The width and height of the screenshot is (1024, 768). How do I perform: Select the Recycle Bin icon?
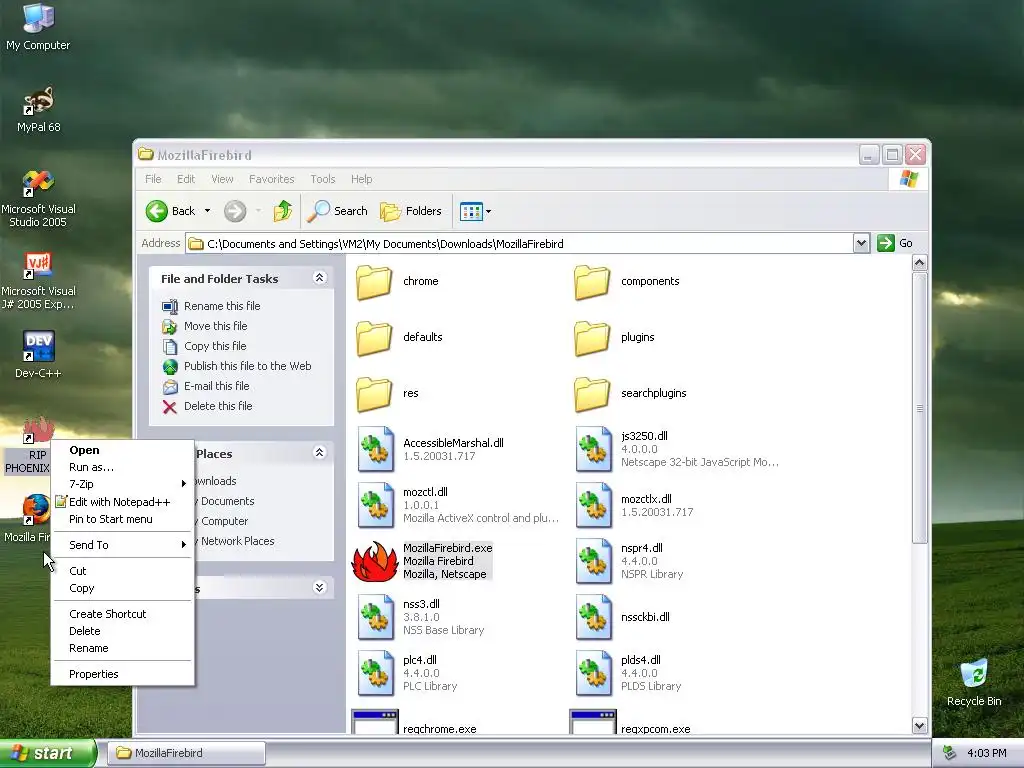click(974, 683)
